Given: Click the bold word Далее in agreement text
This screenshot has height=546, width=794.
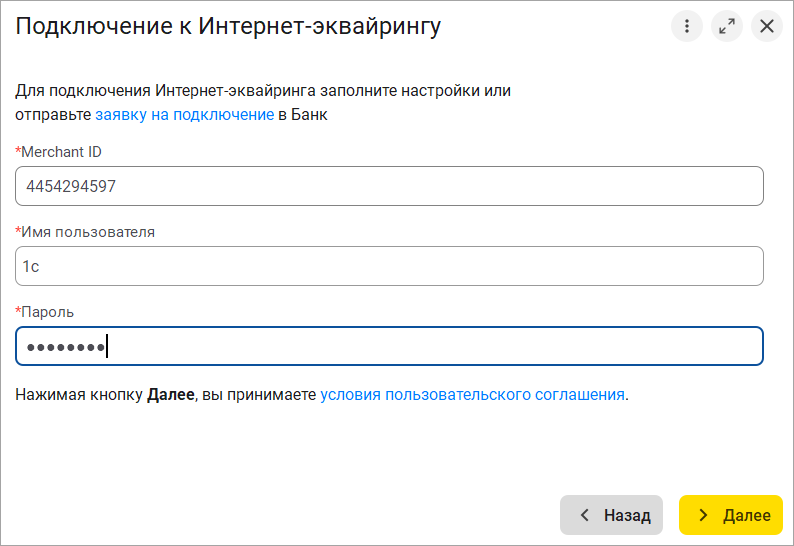Looking at the screenshot, I should click(x=170, y=394).
